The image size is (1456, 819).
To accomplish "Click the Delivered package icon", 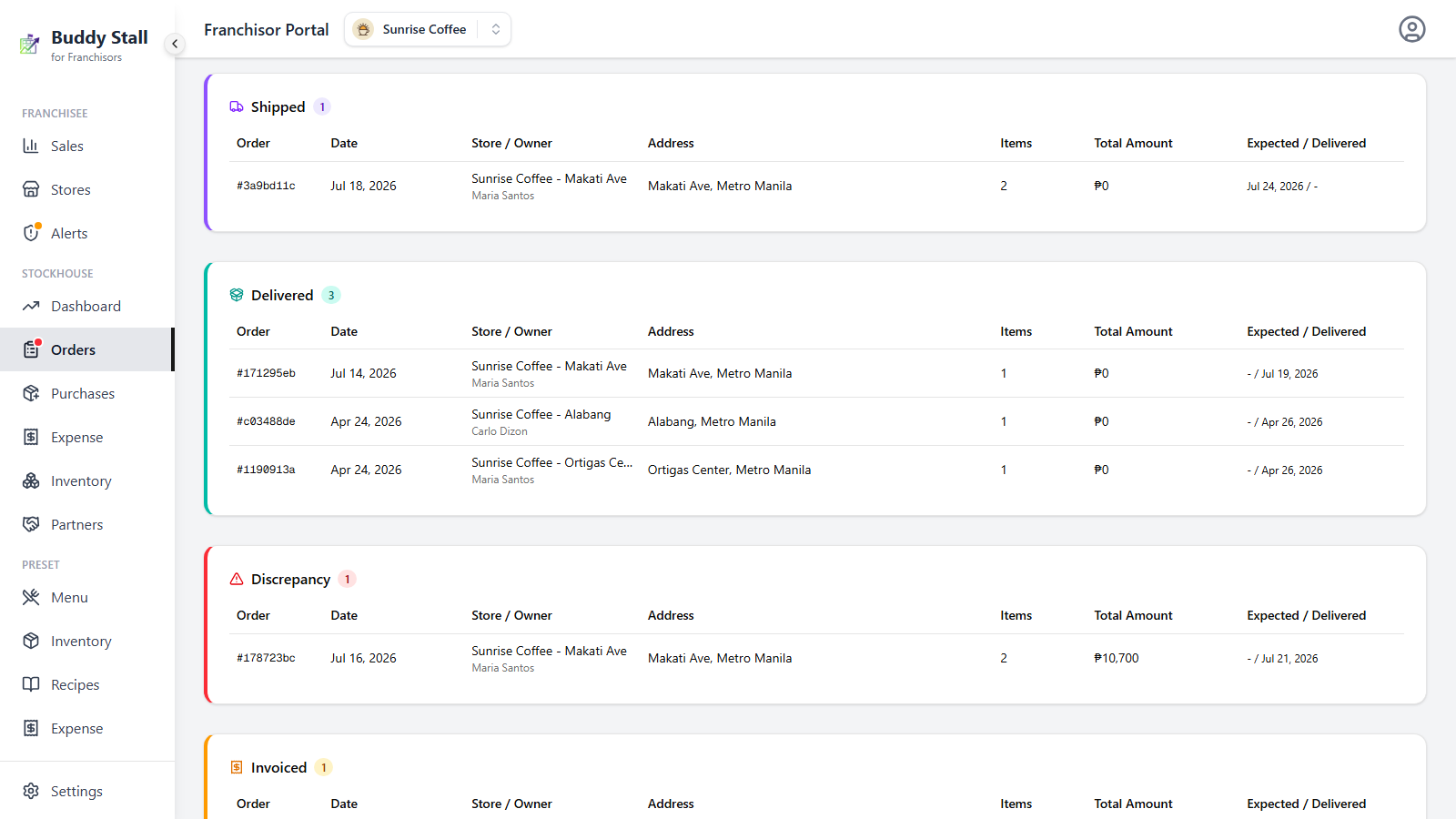I will pos(237,295).
